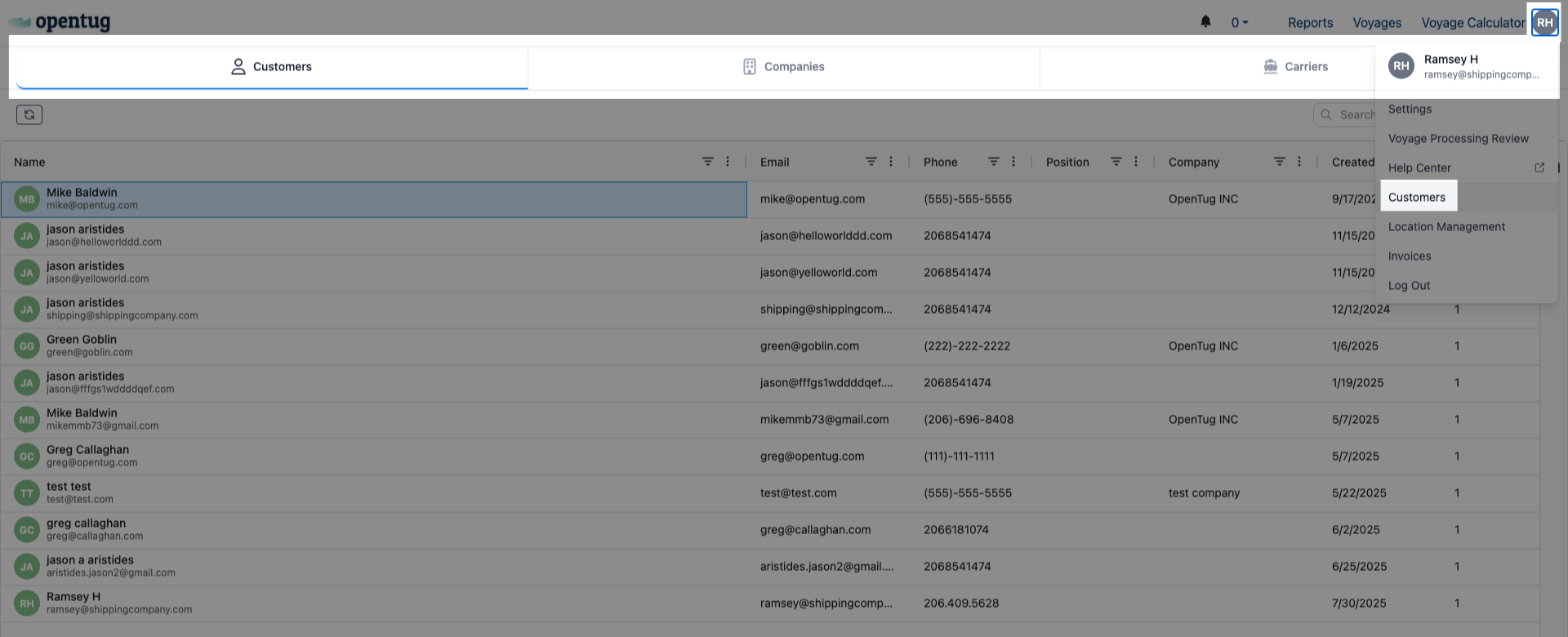The image size is (1568, 637).
Task: Open the Name column three-dot menu
Action: click(728, 162)
